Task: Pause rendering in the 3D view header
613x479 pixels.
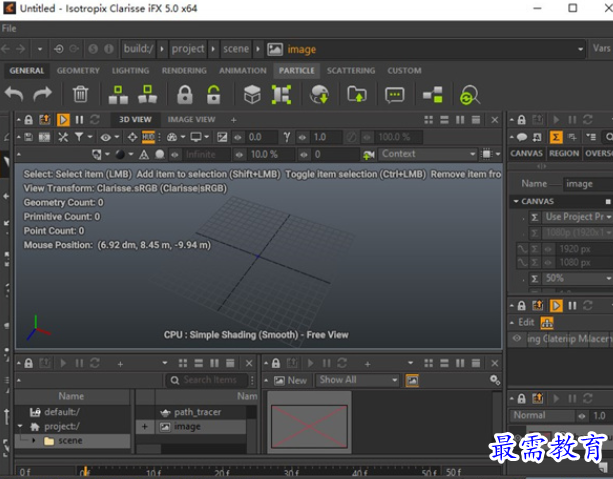Action: 79,120
